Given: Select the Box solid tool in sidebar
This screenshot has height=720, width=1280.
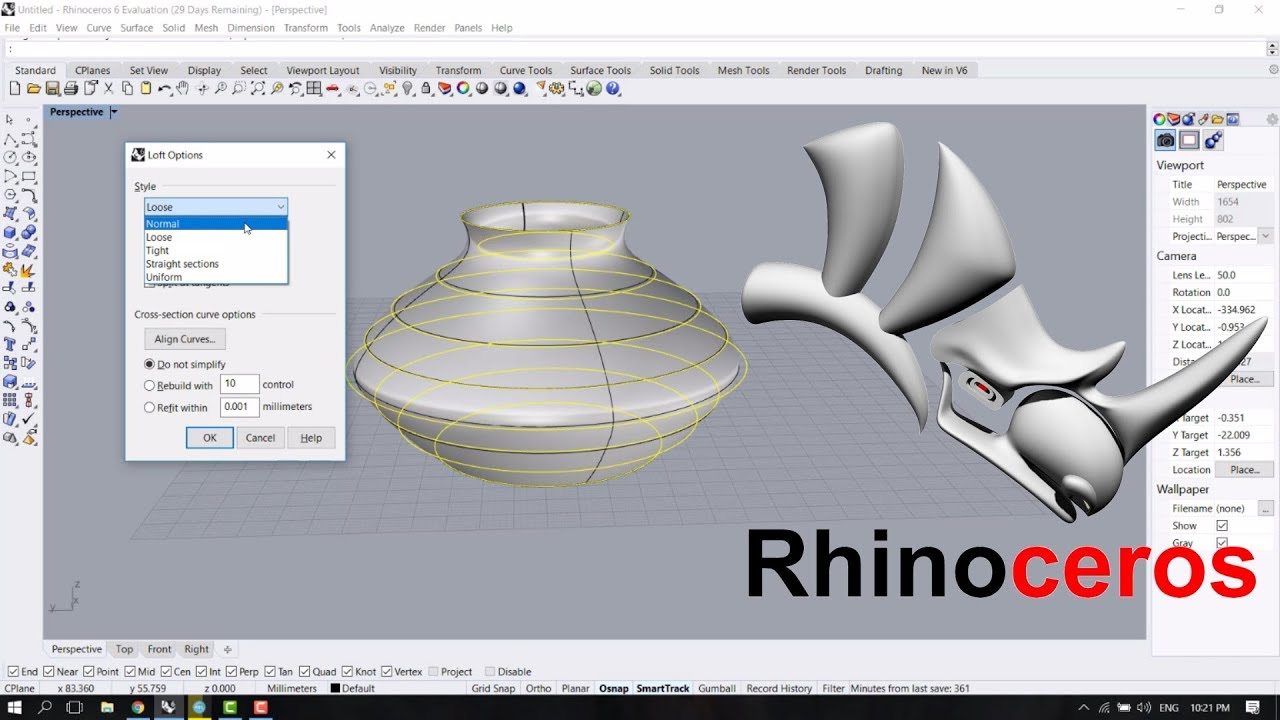Looking at the screenshot, I should [x=10, y=232].
